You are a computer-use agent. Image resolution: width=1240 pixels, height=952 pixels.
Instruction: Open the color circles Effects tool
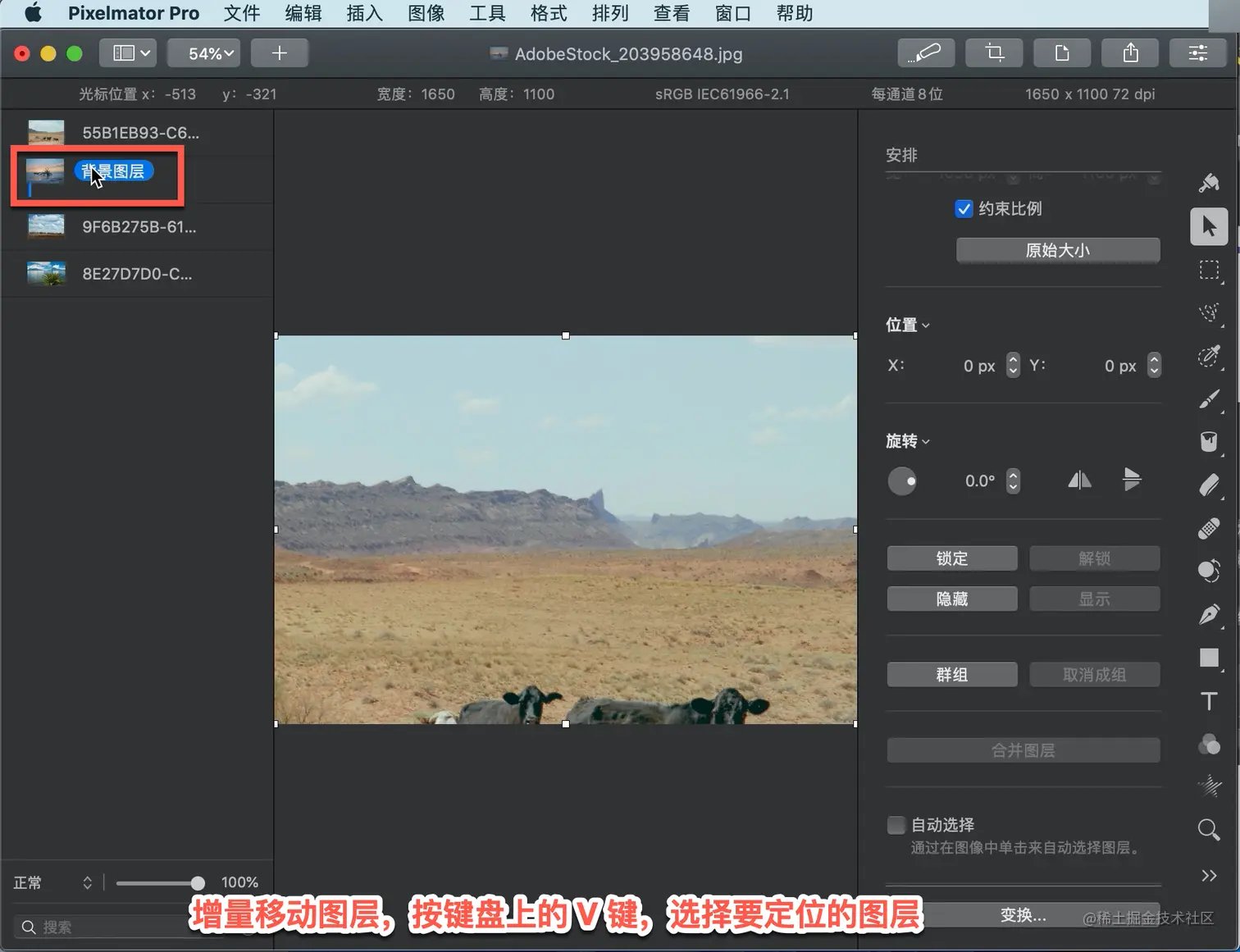coord(1209,745)
